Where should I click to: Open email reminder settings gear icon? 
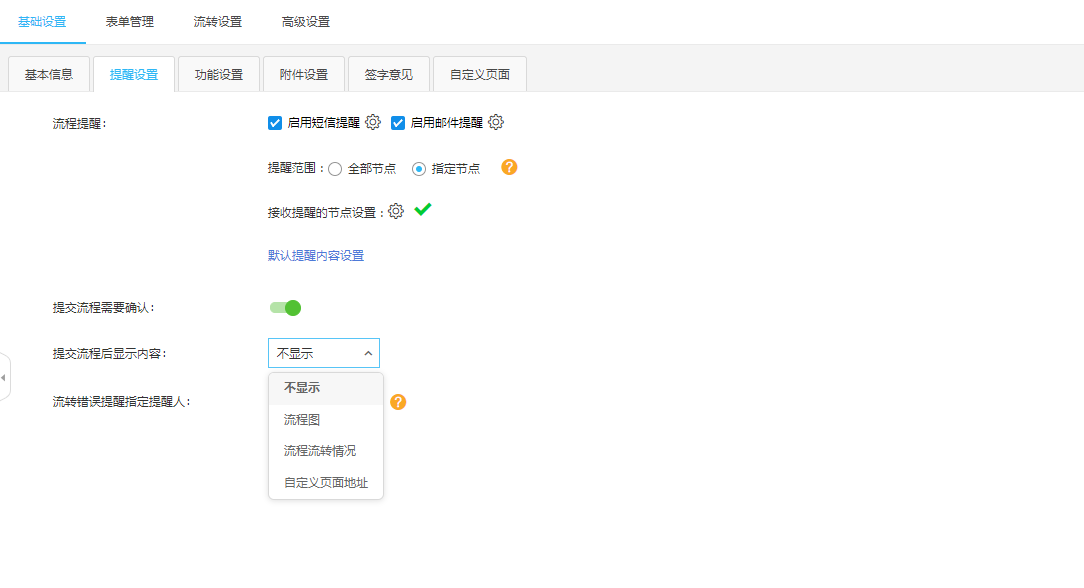tap(496, 122)
